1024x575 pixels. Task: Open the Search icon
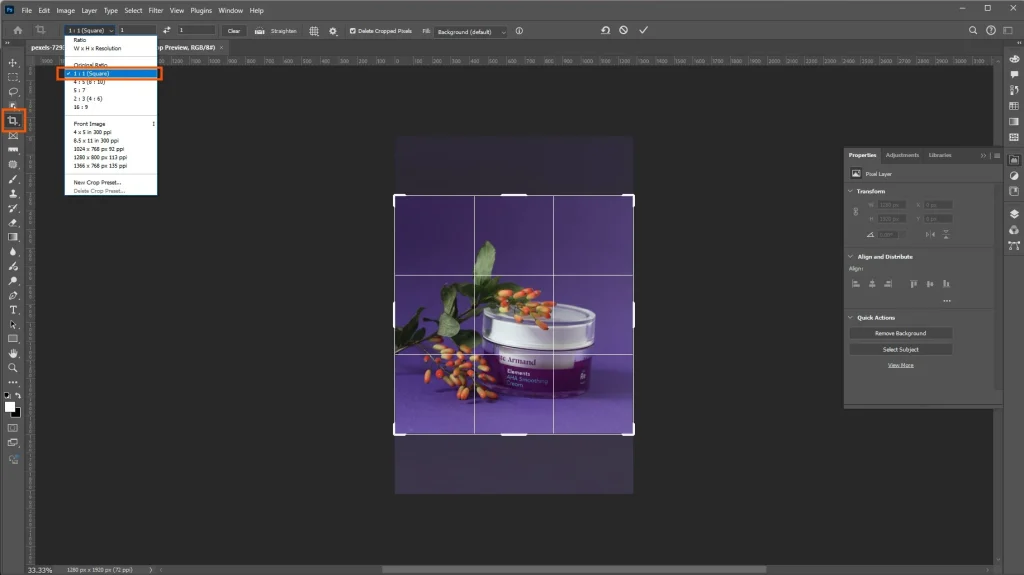click(973, 30)
